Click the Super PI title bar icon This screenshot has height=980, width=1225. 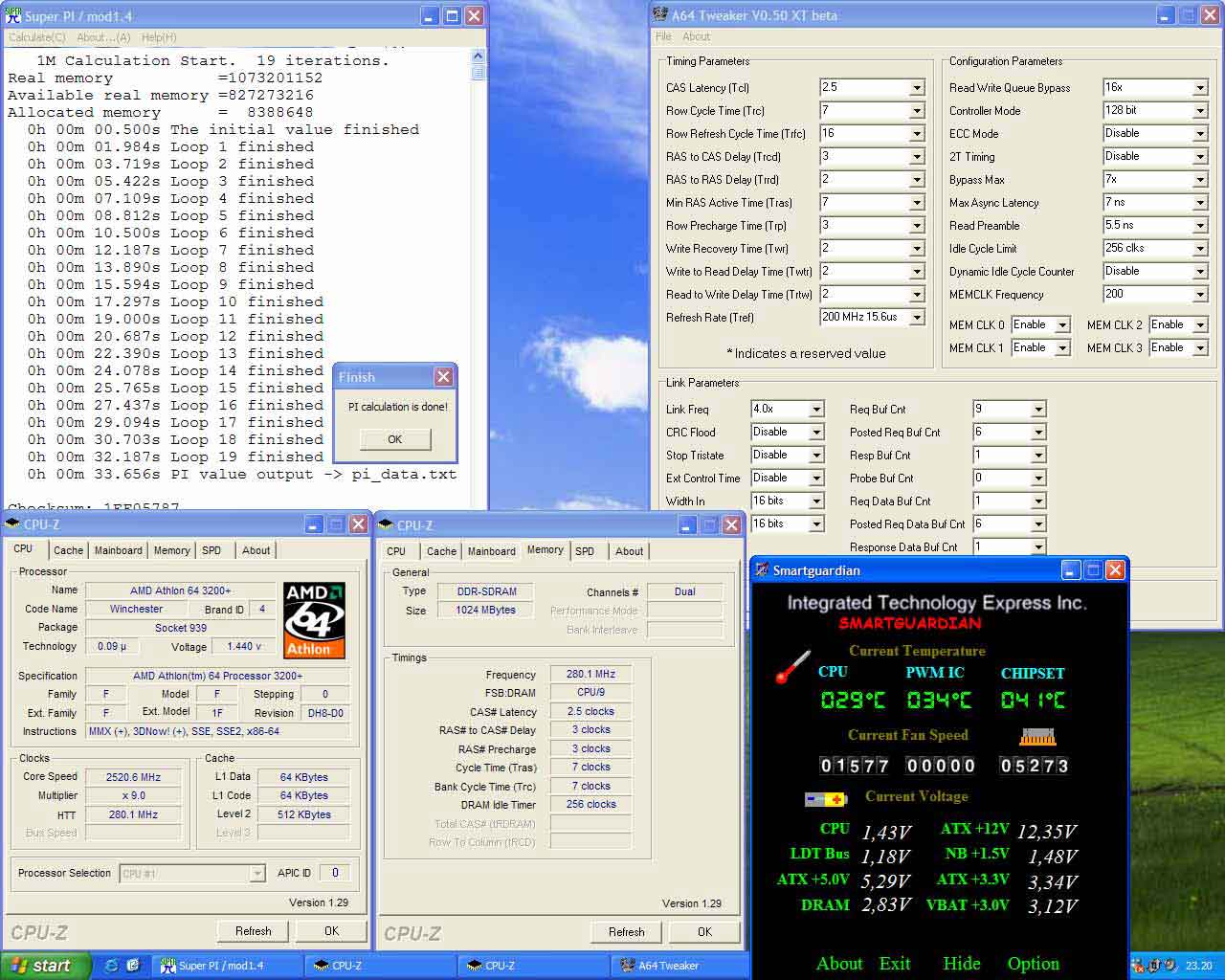coord(13,15)
